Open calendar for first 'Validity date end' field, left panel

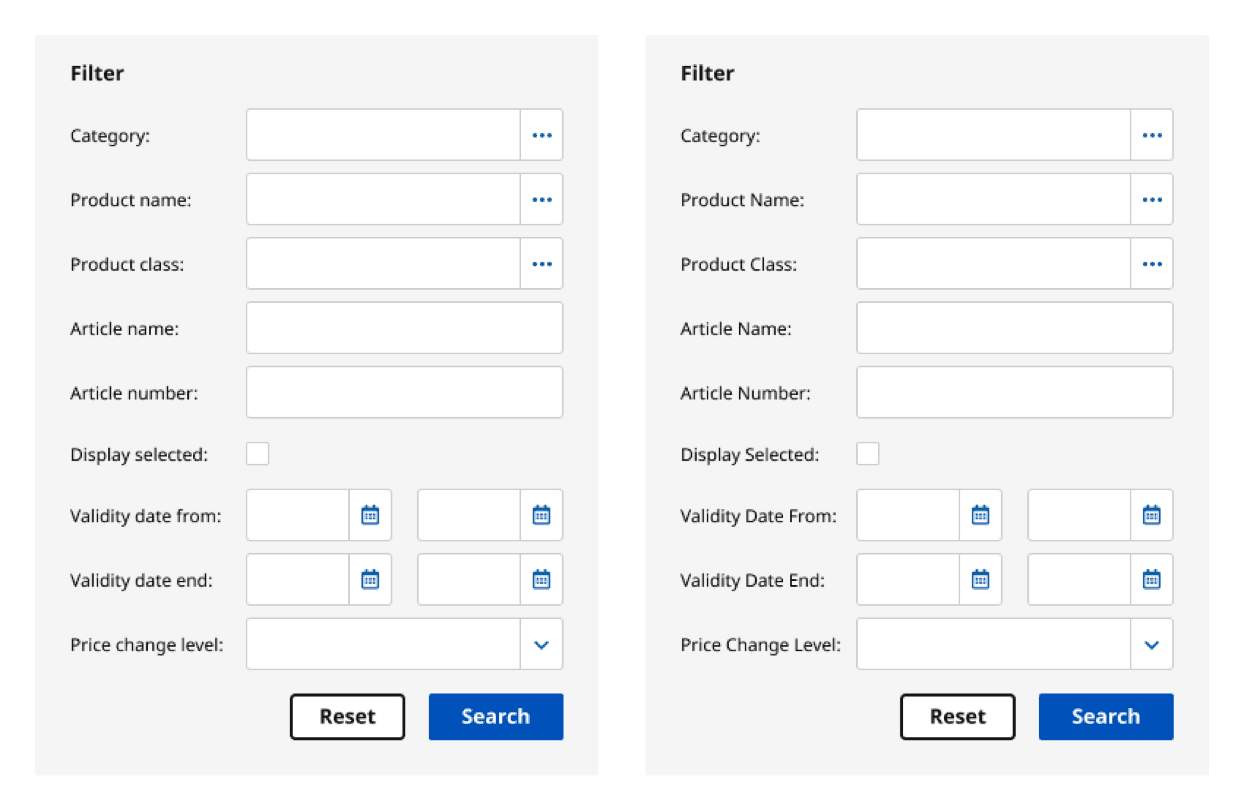(370, 579)
